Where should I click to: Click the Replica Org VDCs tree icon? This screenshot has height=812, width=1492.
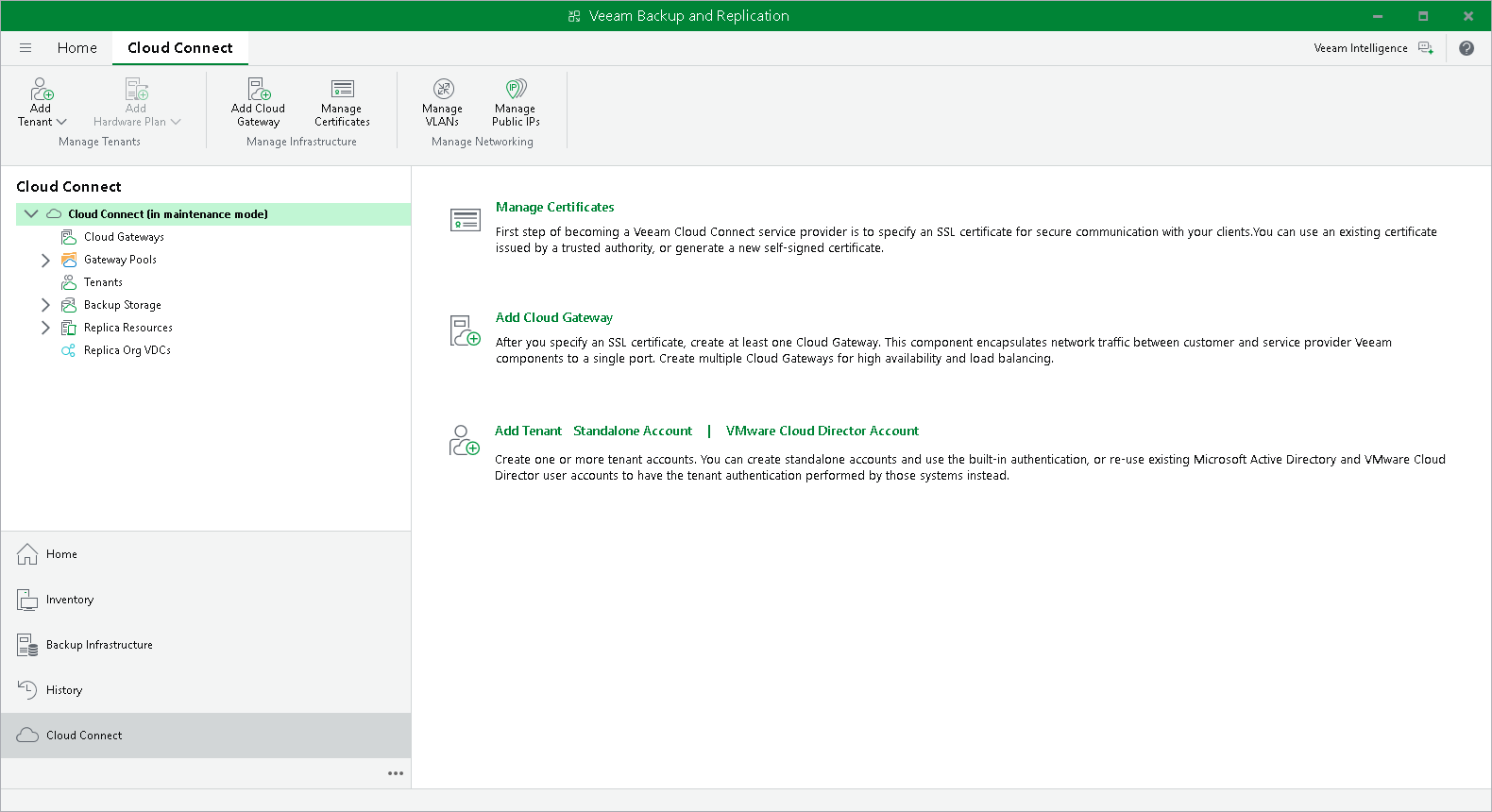[69, 350]
